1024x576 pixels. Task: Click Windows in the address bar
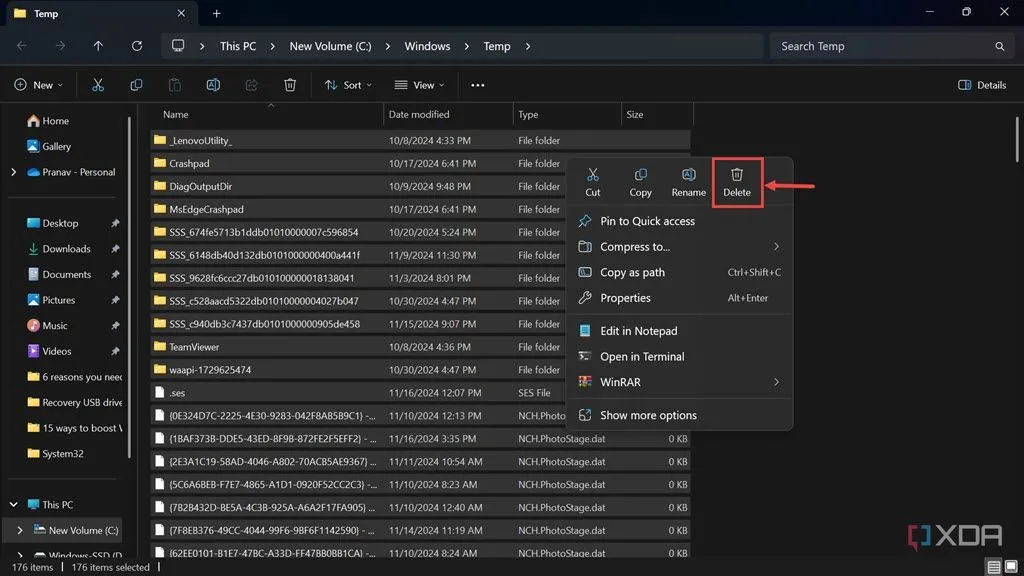(427, 46)
